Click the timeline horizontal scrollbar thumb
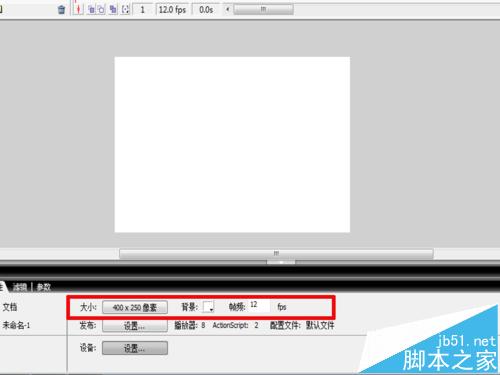Viewport: 500px width, 375px height. tap(263, 9)
